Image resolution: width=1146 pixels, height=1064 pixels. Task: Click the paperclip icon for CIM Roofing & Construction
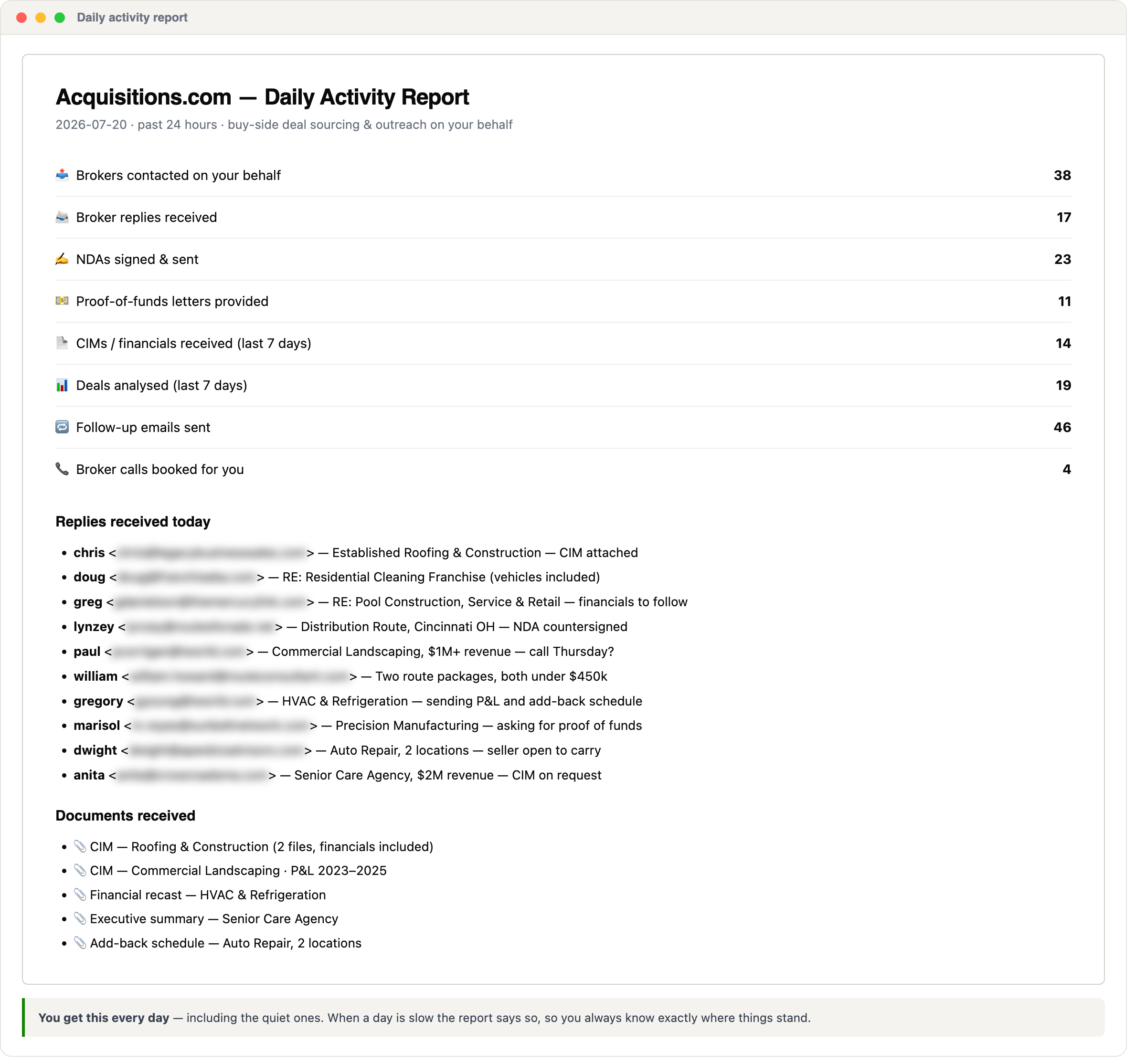(80, 846)
